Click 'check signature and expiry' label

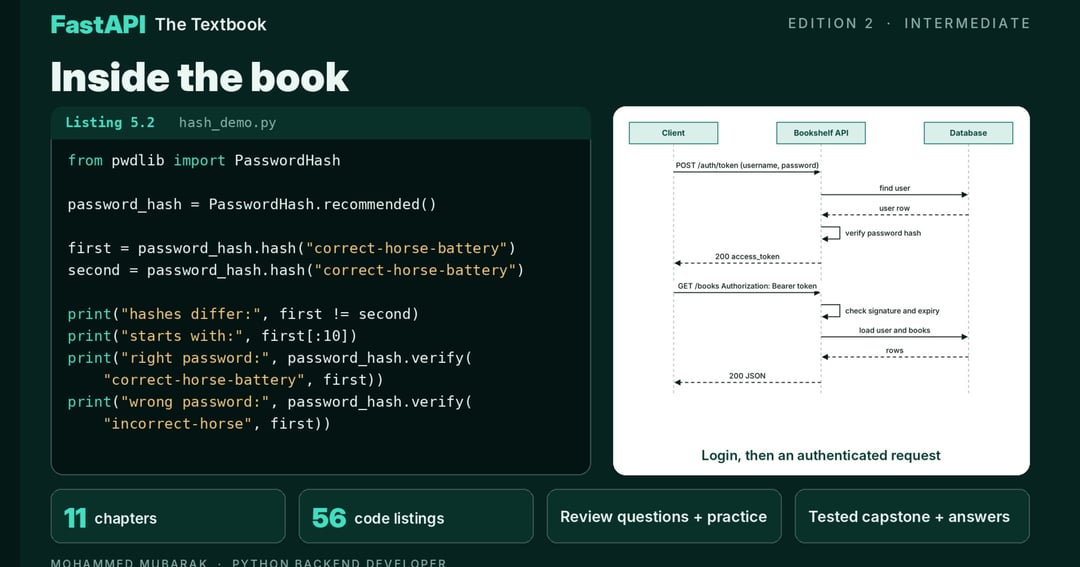[892, 311]
